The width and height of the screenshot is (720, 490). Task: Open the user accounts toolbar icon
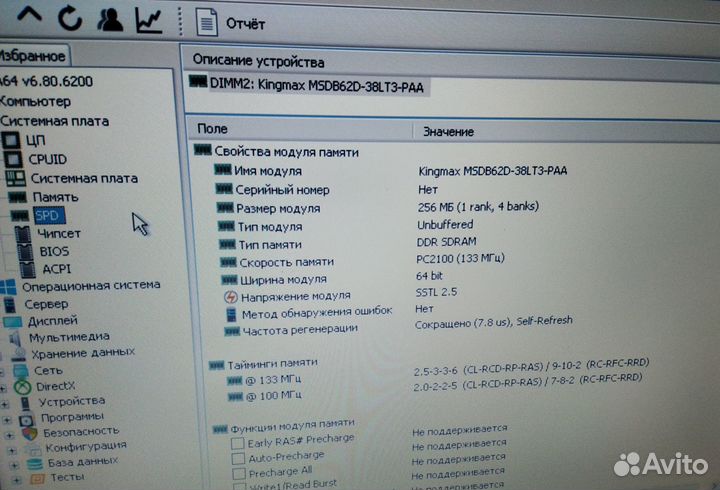click(110, 20)
